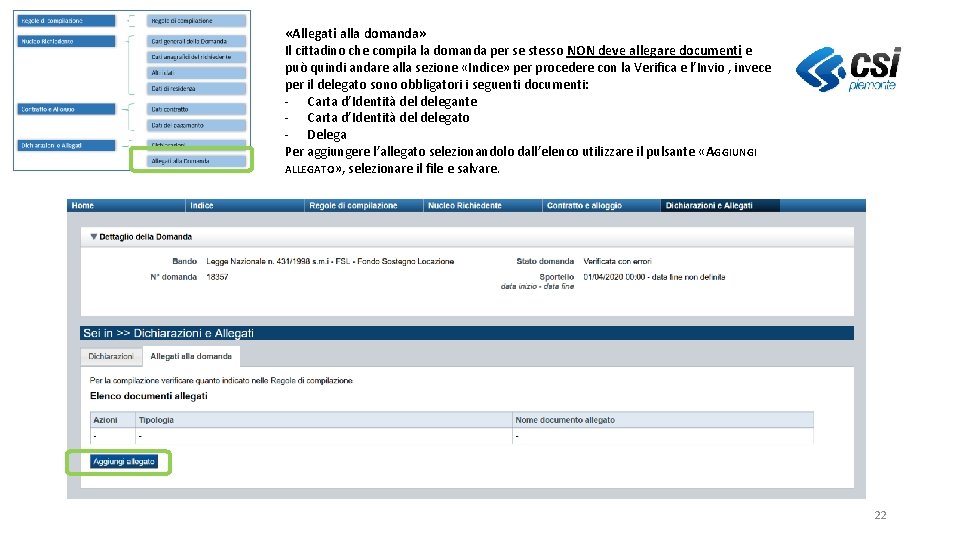This screenshot has width=960, height=540.
Task: Click the CSI Piemonte logo
Action: pos(849,69)
